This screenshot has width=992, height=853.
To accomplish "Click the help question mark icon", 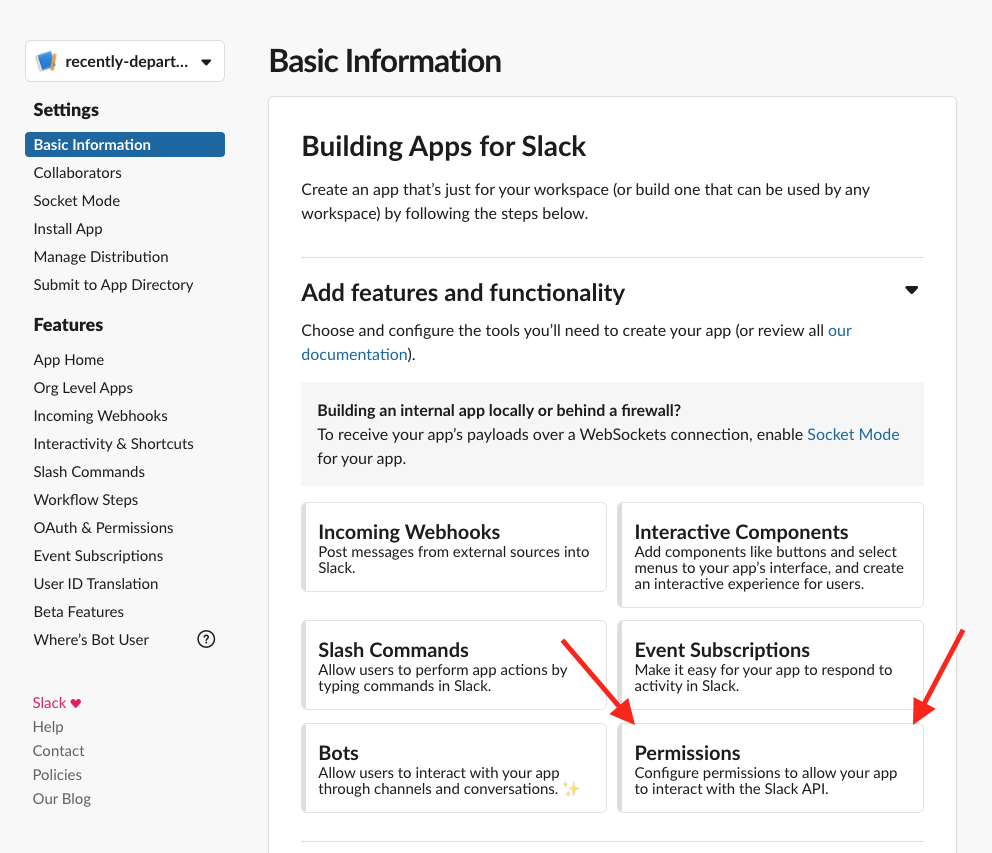I will click(x=206, y=639).
